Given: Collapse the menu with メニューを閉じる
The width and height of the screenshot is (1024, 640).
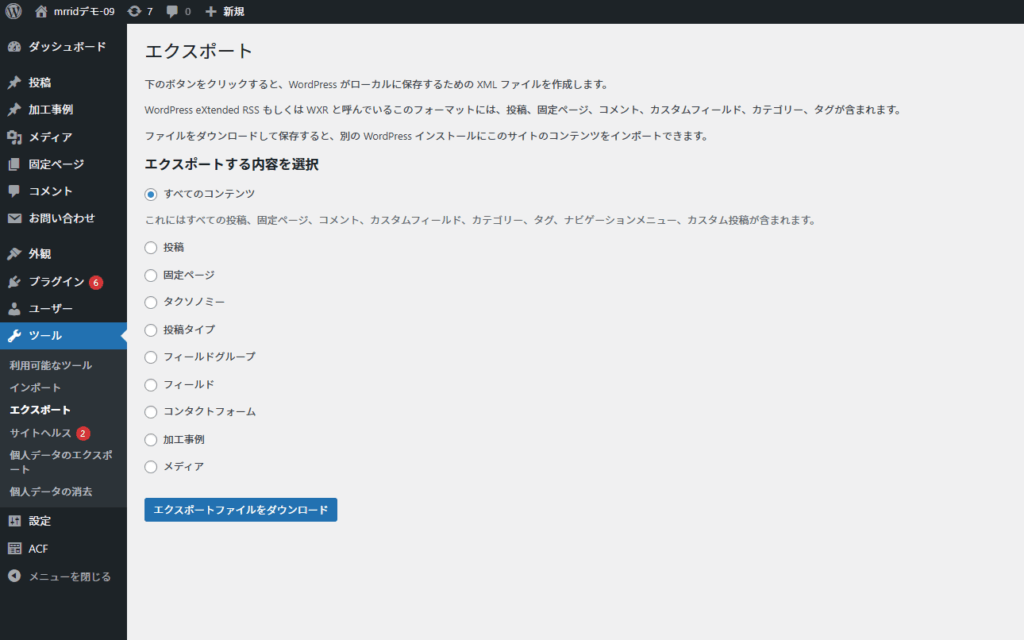Looking at the screenshot, I should pos(69,577).
